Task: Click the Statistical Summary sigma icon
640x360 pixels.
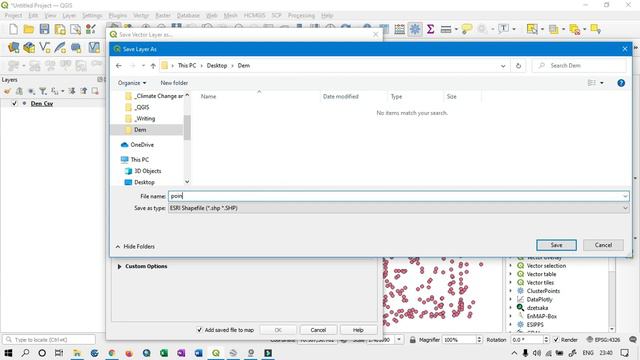Action: coord(430,29)
